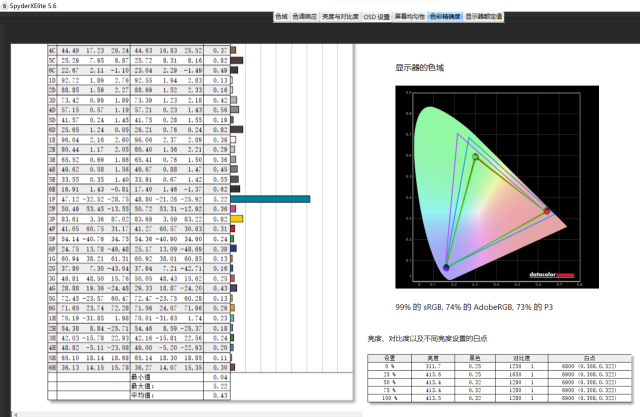Click the red primary point on gamut chart
This screenshot has height=417, width=640.
click(547, 211)
